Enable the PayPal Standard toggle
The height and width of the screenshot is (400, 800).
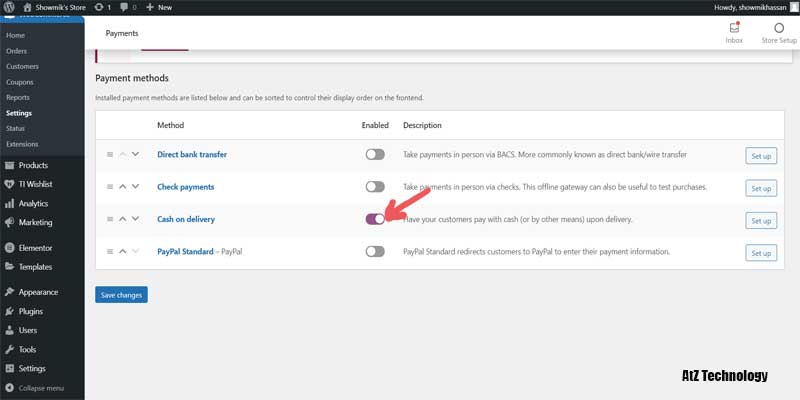click(375, 252)
